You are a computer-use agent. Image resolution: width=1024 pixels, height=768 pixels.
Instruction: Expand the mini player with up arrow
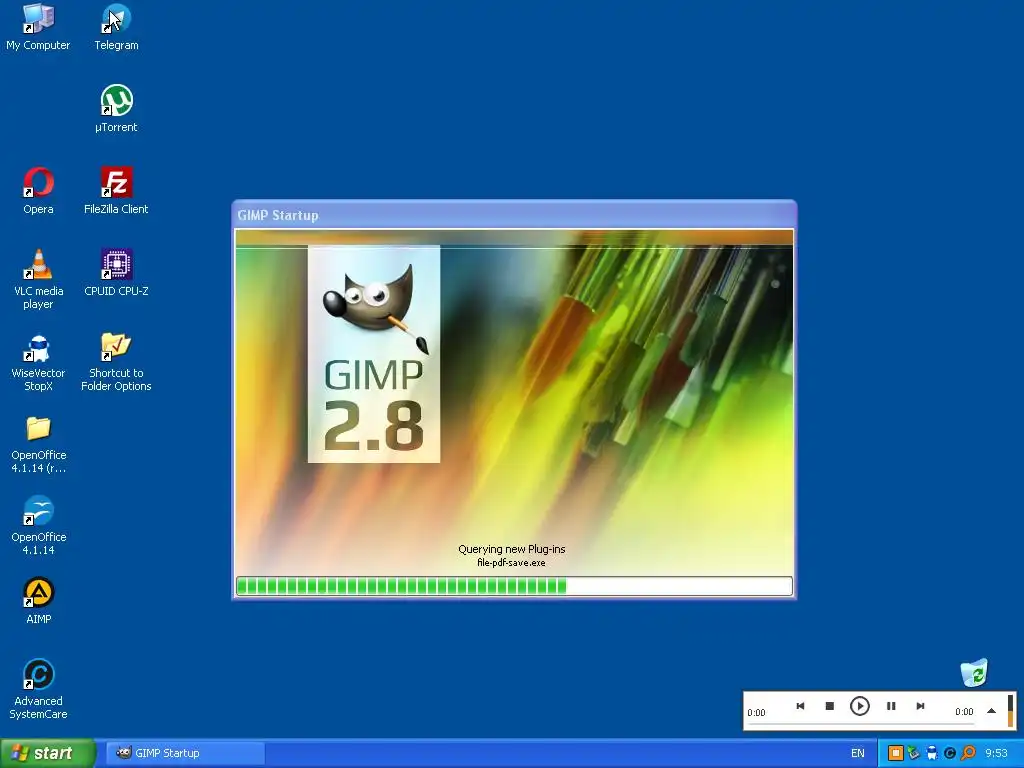tap(991, 711)
